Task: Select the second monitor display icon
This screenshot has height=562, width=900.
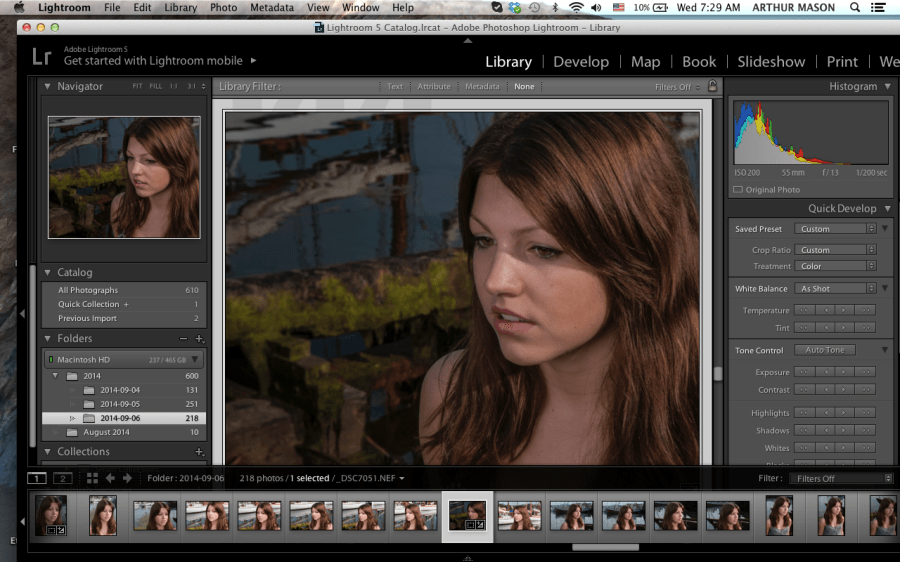Action: 62,479
